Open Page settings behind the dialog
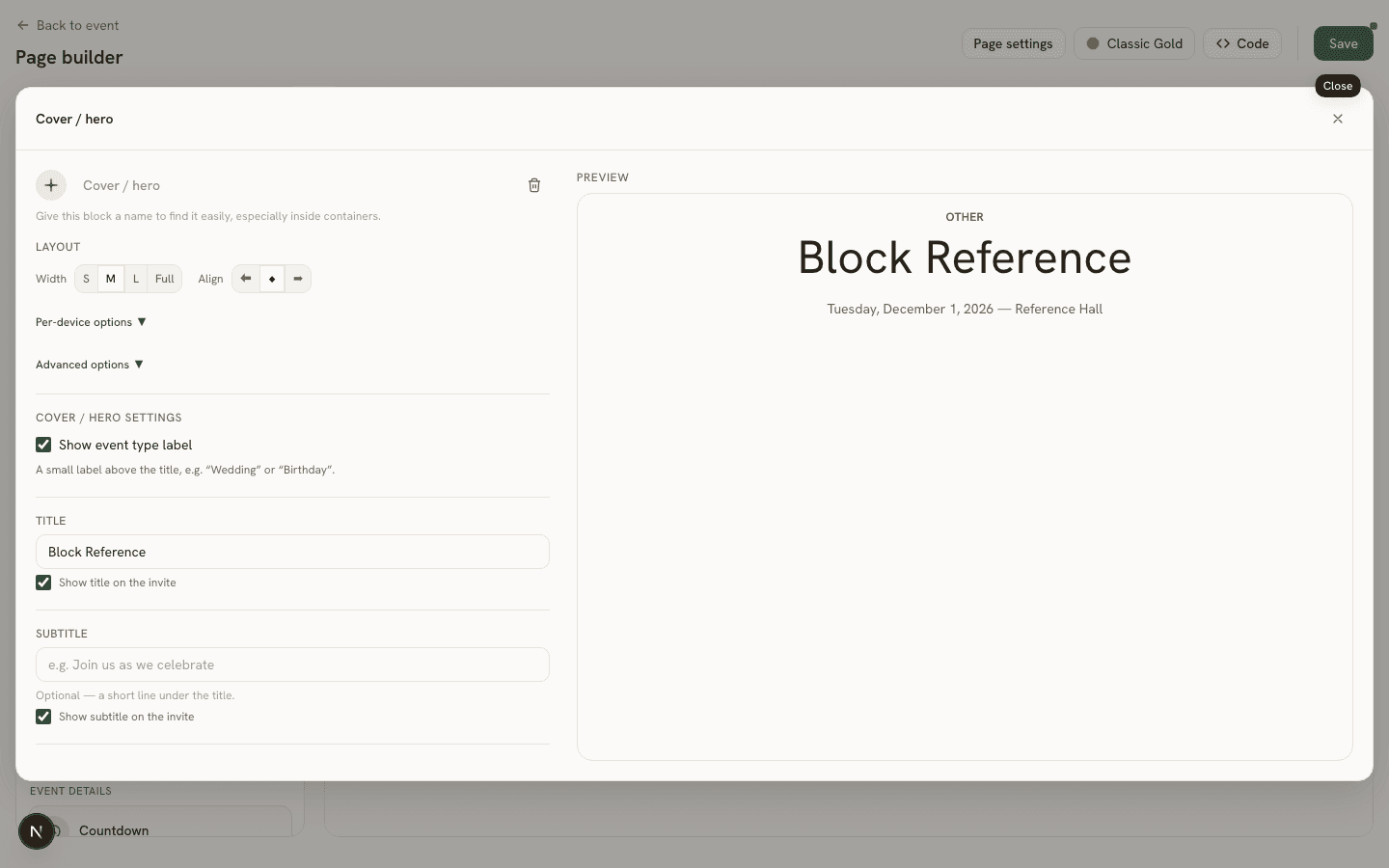 [1013, 43]
